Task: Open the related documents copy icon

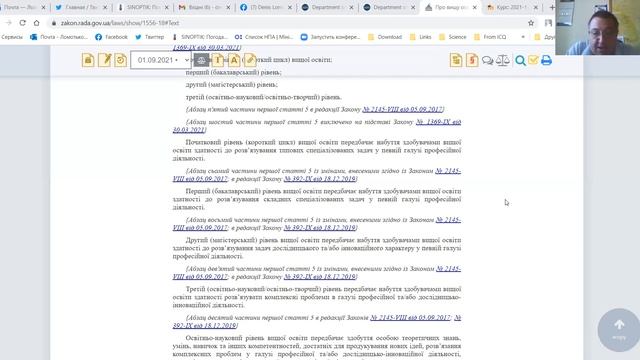Action: (456, 60)
